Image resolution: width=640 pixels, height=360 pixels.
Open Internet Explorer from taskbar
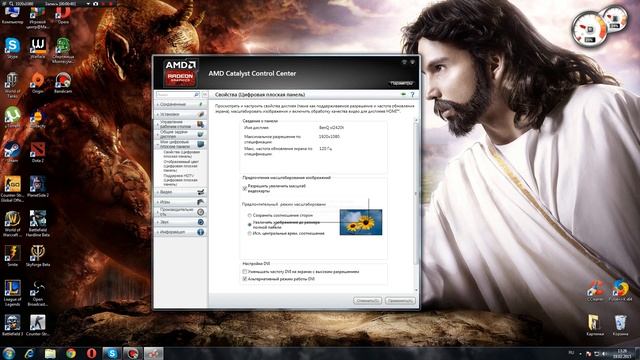[29, 353]
